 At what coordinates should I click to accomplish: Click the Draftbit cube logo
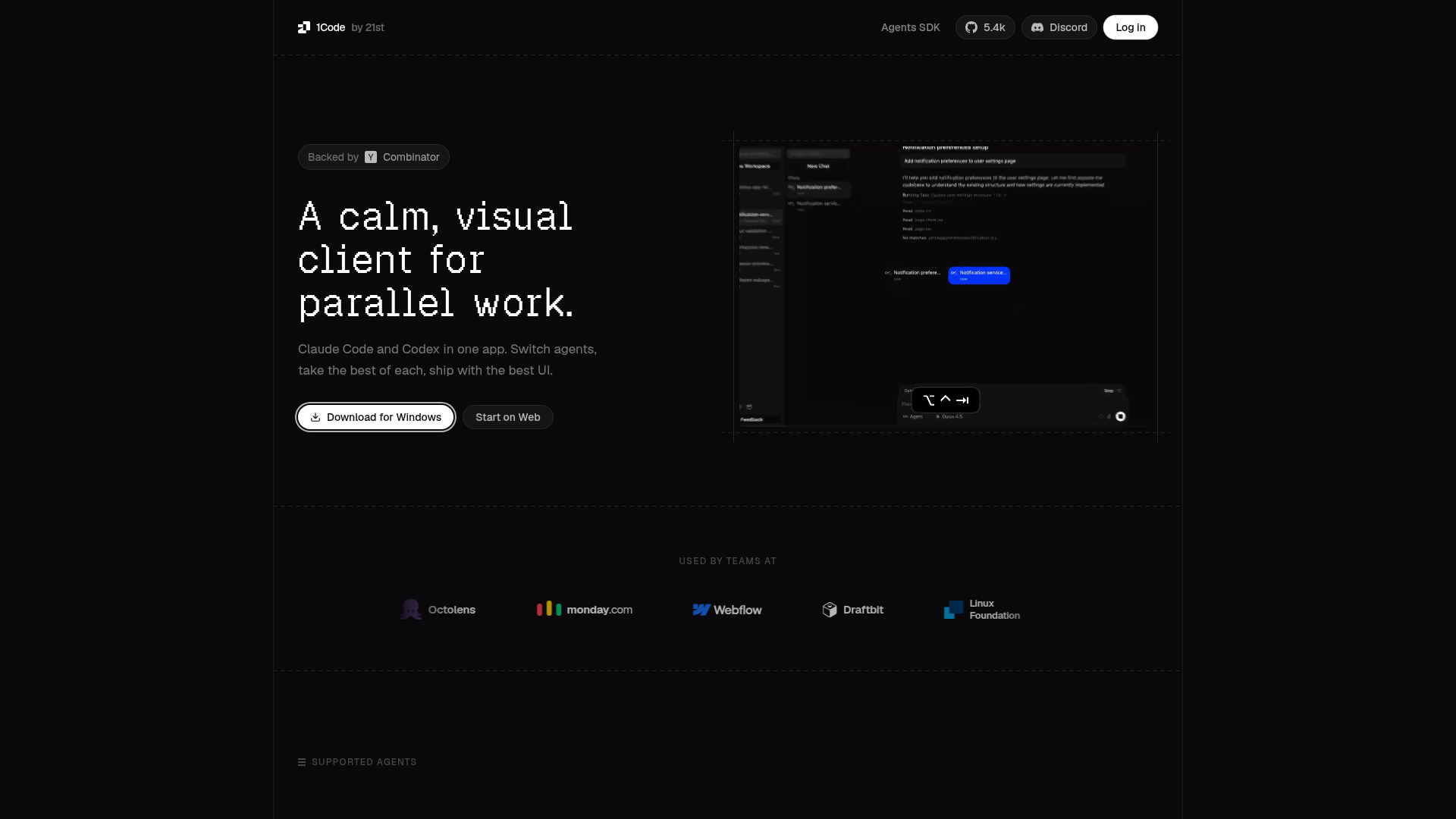pyautogui.click(x=829, y=609)
